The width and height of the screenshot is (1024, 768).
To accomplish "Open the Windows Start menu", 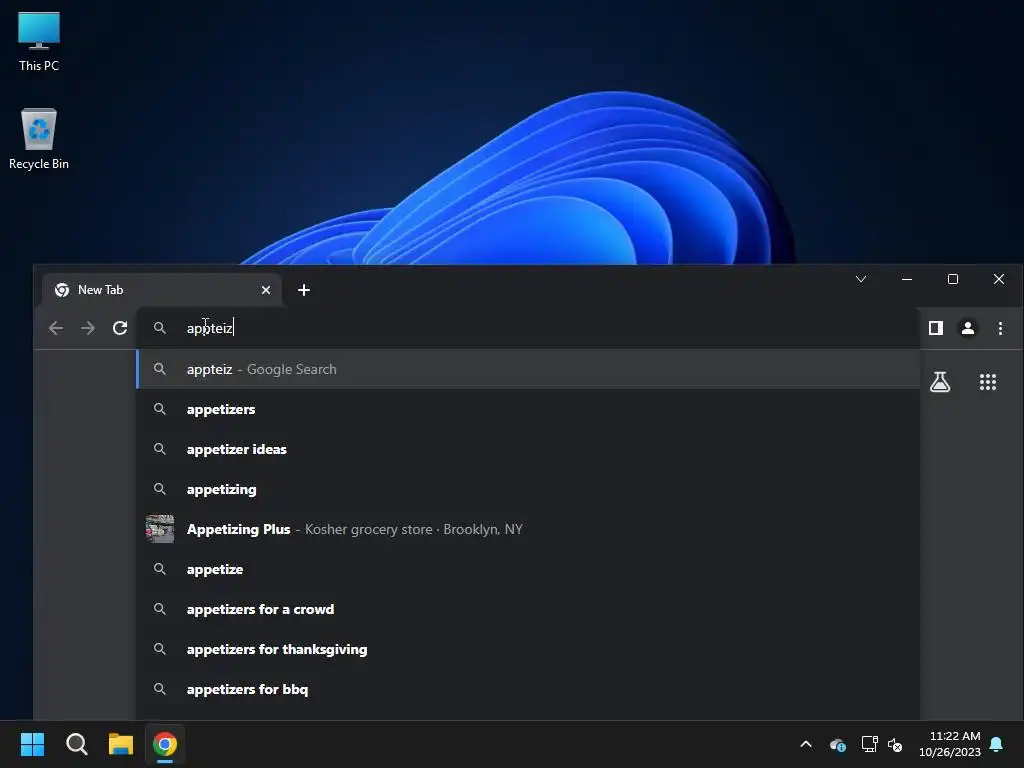I will click(x=32, y=744).
